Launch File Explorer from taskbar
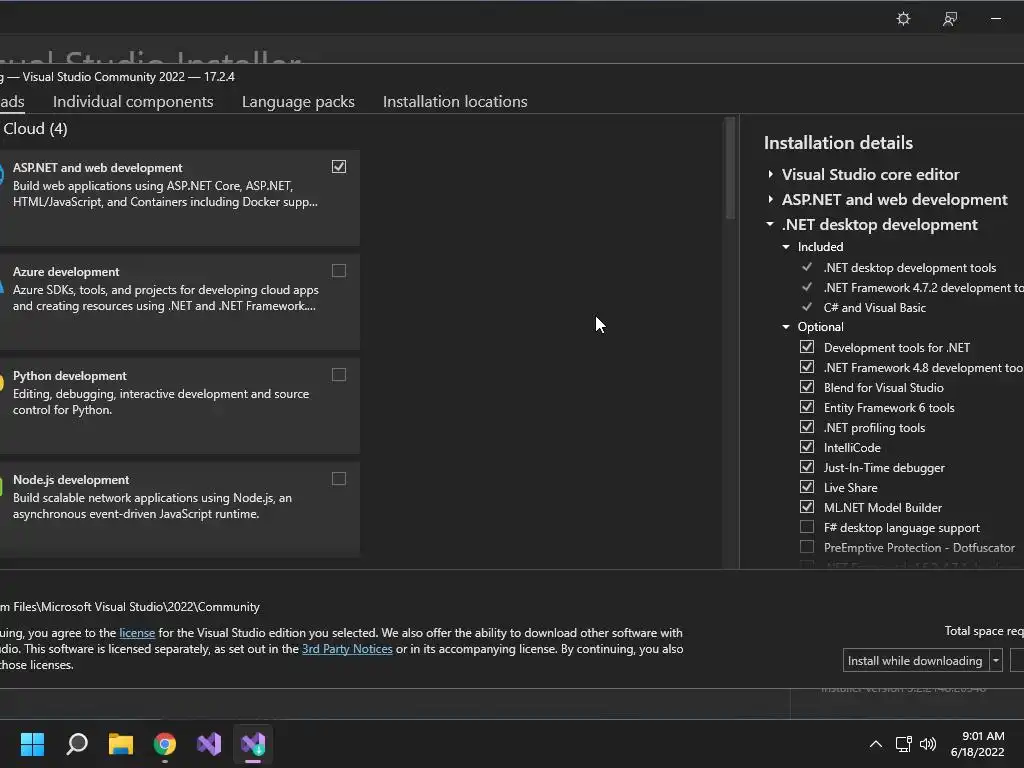This screenshot has width=1024, height=768. click(x=121, y=744)
